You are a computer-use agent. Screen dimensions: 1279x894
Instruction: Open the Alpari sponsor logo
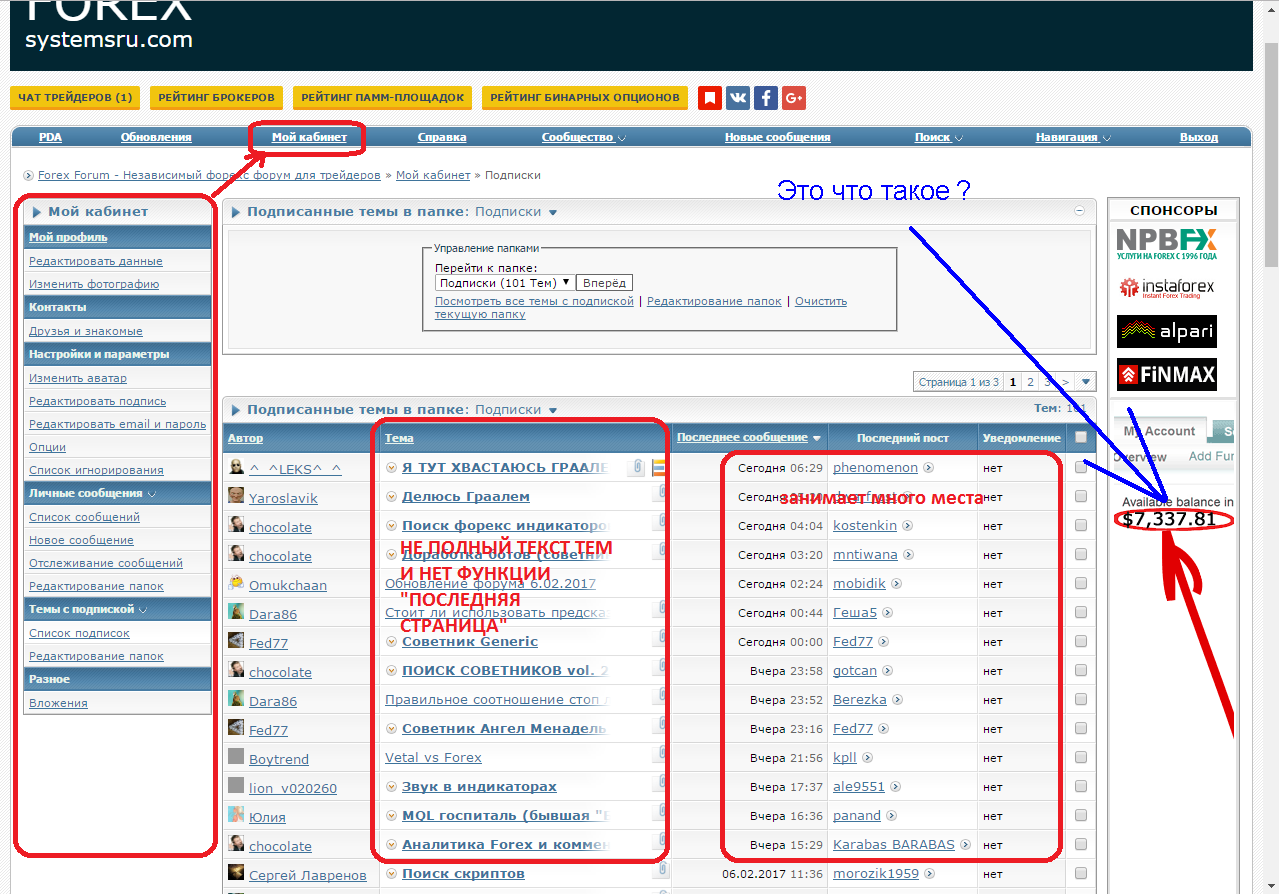[x=1166, y=331]
